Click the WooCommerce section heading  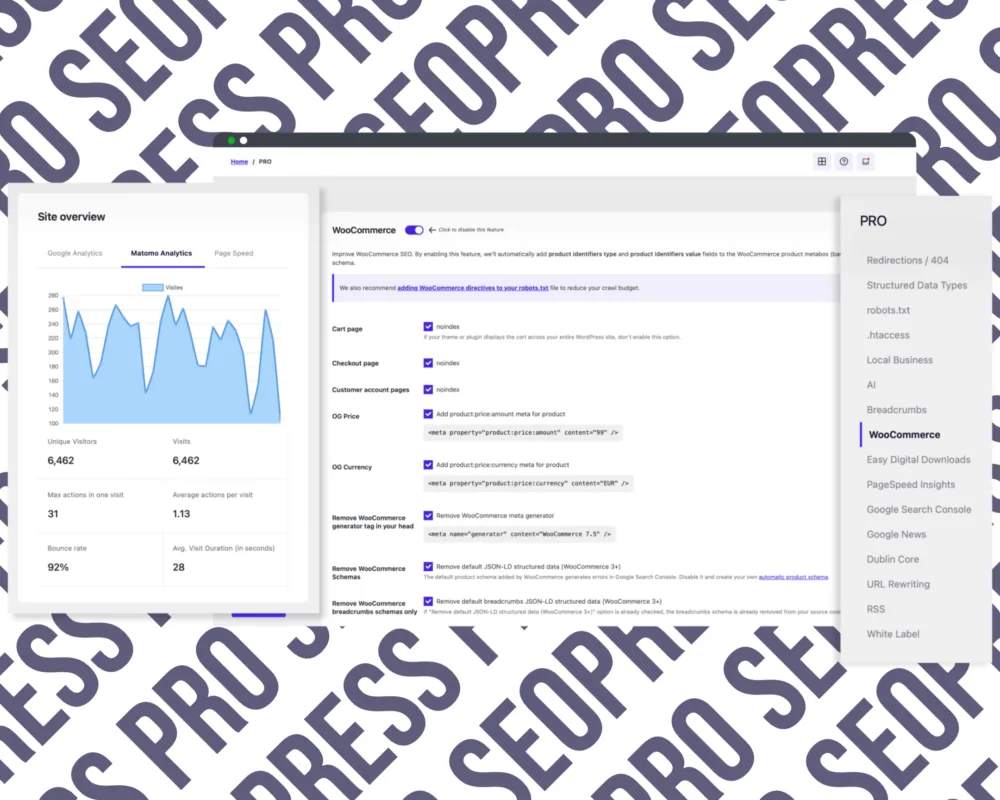364,230
